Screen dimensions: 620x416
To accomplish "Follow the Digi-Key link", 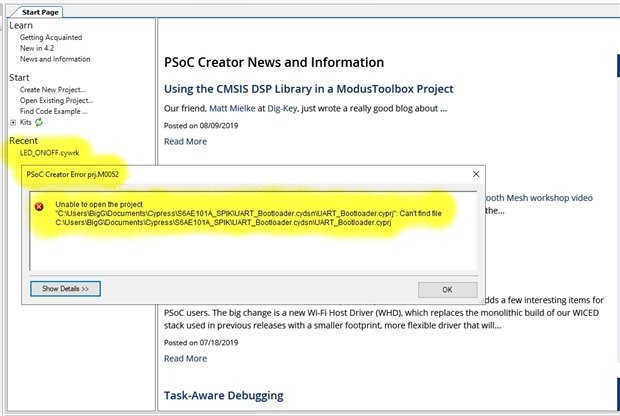I will [282, 108].
